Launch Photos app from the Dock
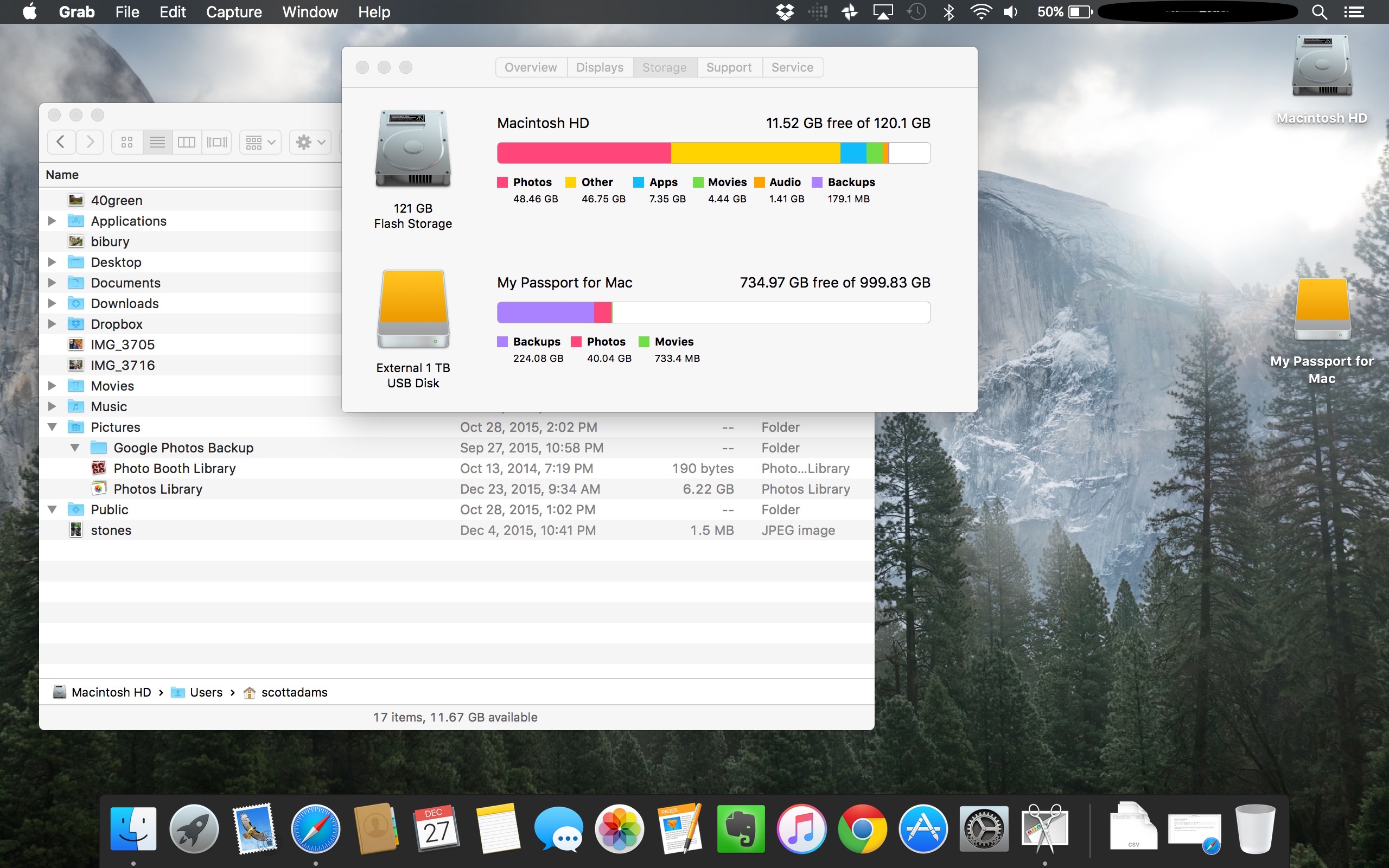The height and width of the screenshot is (868, 1389). coord(619,828)
